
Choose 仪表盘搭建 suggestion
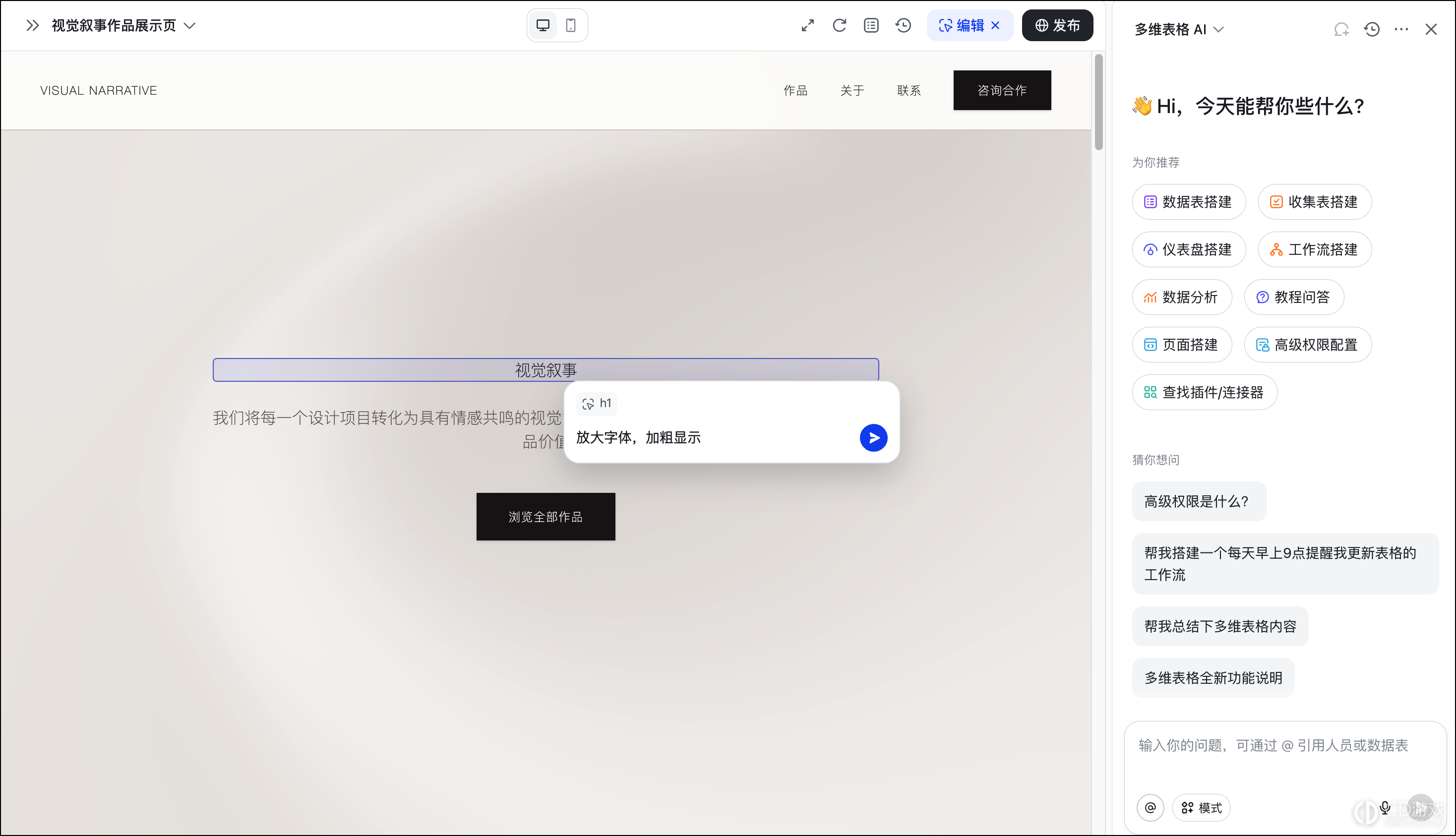(1188, 249)
